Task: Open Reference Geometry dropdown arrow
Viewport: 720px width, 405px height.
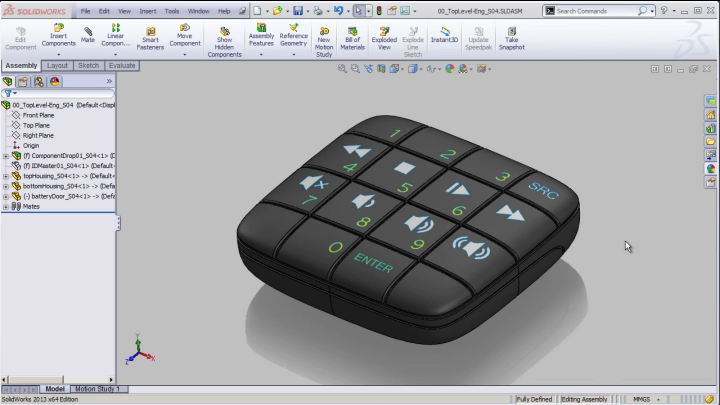Action: coord(293,54)
